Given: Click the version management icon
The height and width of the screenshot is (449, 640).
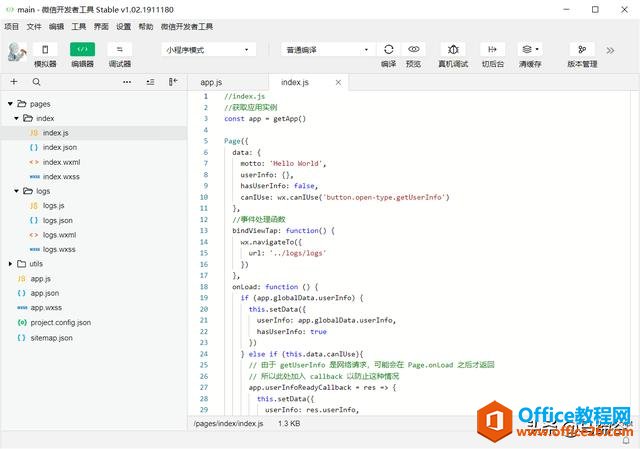Looking at the screenshot, I should pyautogui.click(x=582, y=49).
